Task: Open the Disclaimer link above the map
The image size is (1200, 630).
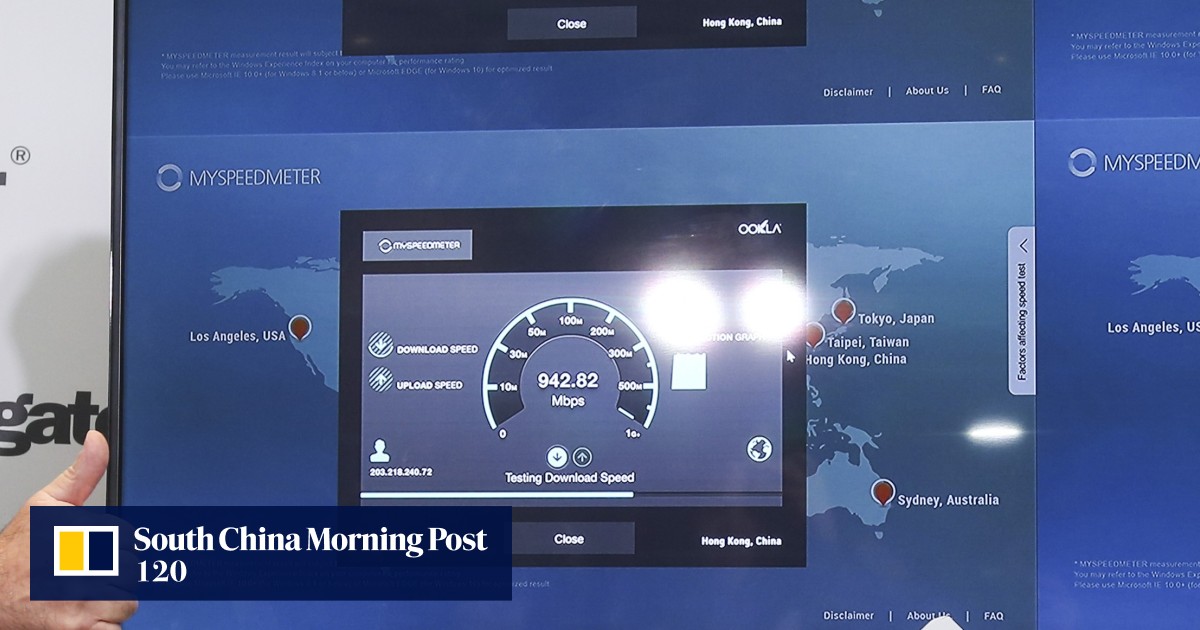Action: click(x=848, y=92)
